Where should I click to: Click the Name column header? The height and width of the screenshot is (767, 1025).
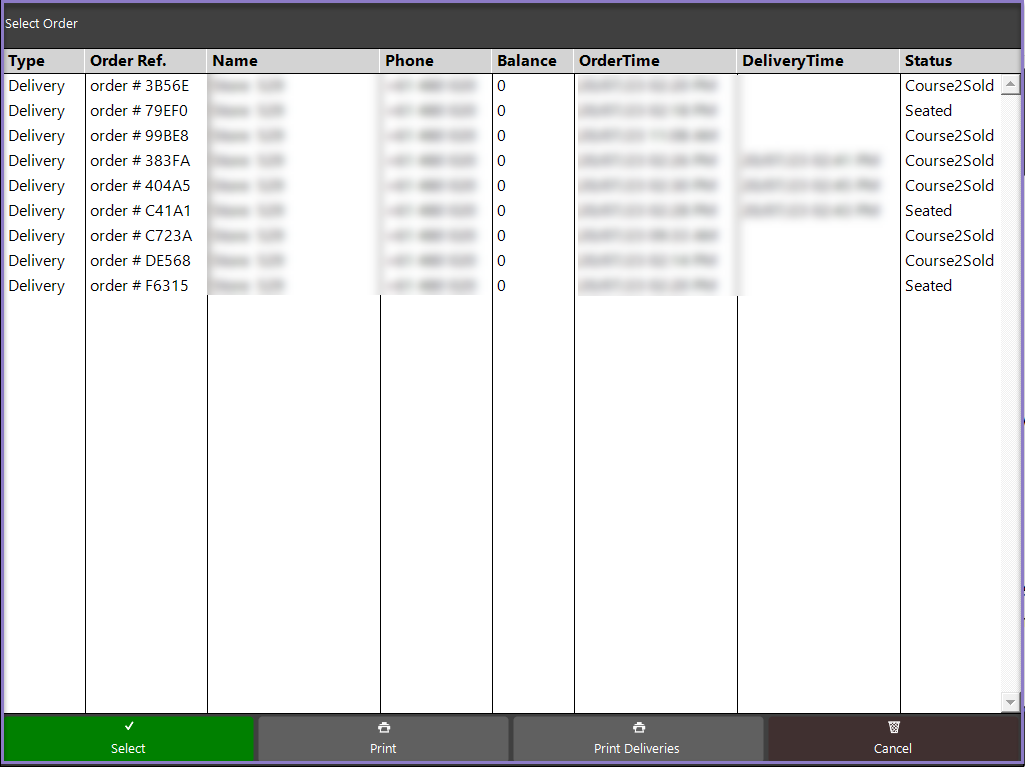pyautogui.click(x=235, y=61)
